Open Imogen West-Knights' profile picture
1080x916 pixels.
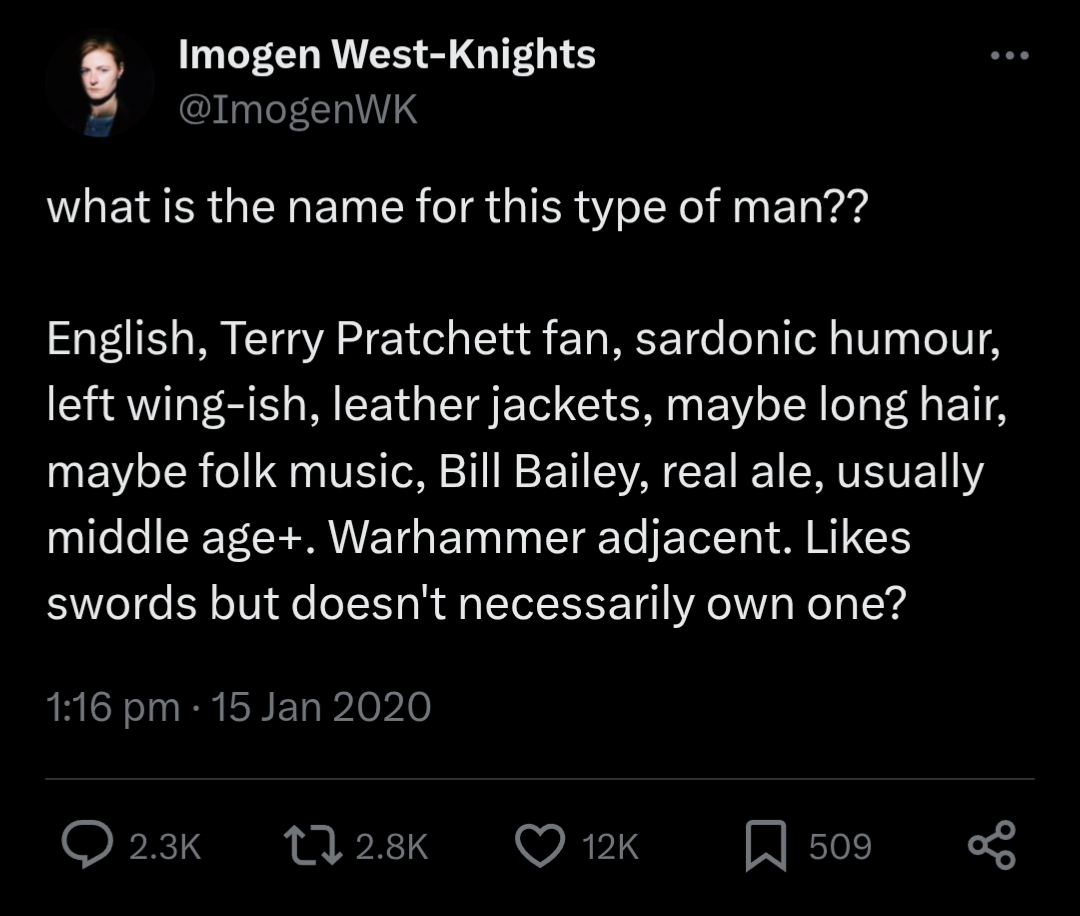99,87
